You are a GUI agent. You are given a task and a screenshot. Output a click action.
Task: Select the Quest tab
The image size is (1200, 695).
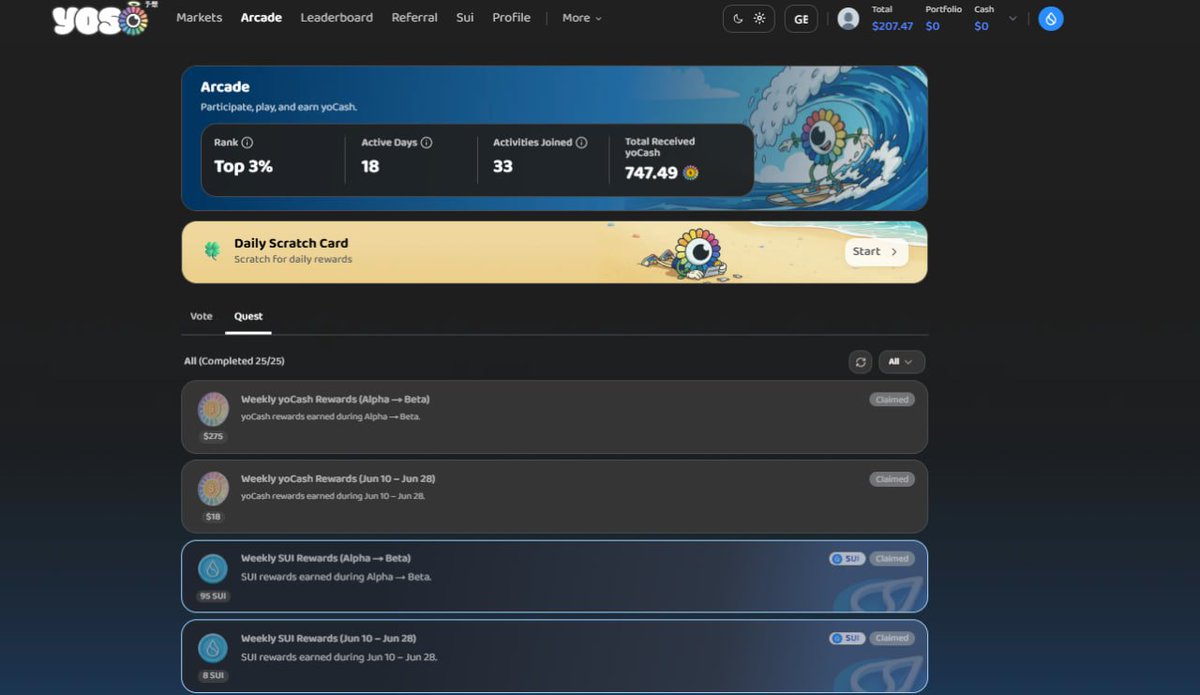248,316
